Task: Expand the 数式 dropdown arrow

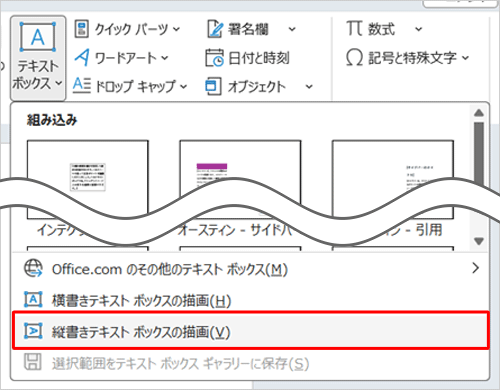Action: [x=419, y=29]
